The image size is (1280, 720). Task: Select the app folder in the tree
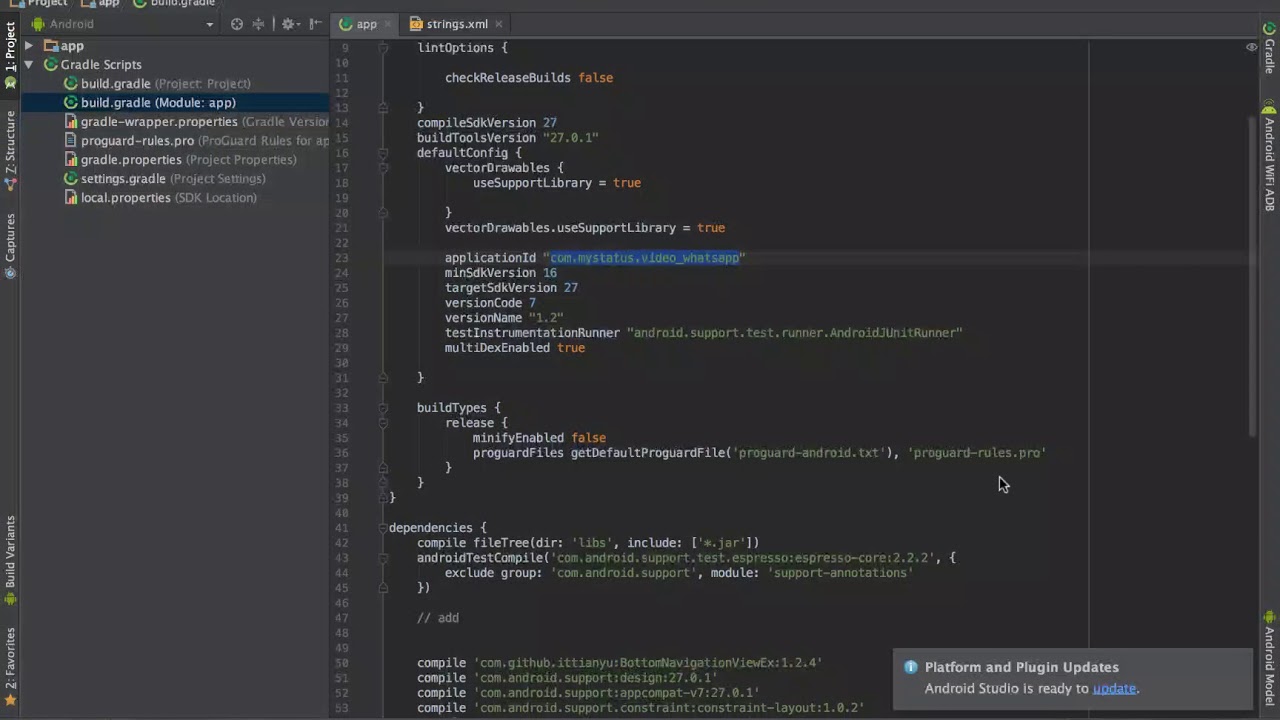(63, 46)
